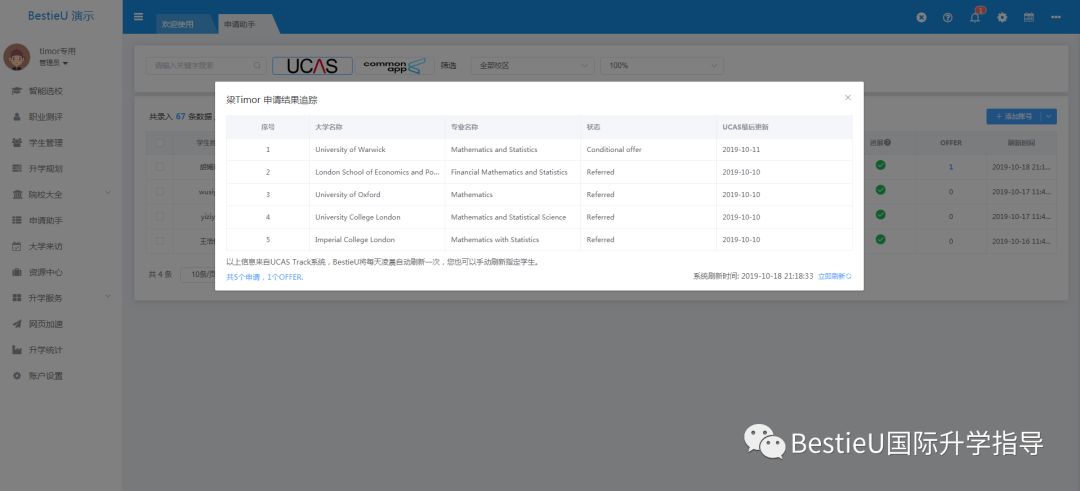Open the three-dots more menu in top bar

[1056, 17]
